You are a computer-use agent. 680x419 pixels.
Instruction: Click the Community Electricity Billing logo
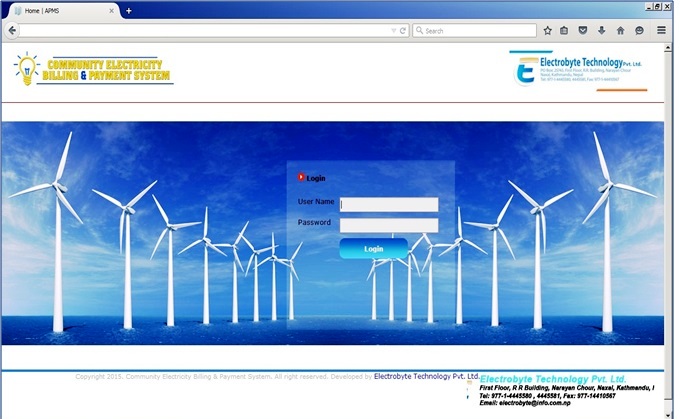[93, 69]
